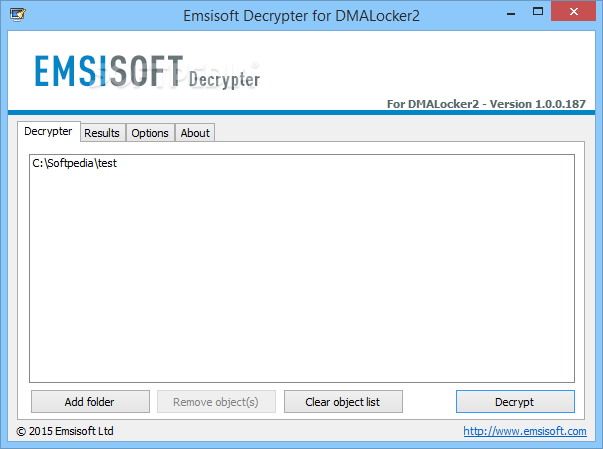The image size is (603, 449).
Task: Show the About tab
Action: pyautogui.click(x=195, y=133)
